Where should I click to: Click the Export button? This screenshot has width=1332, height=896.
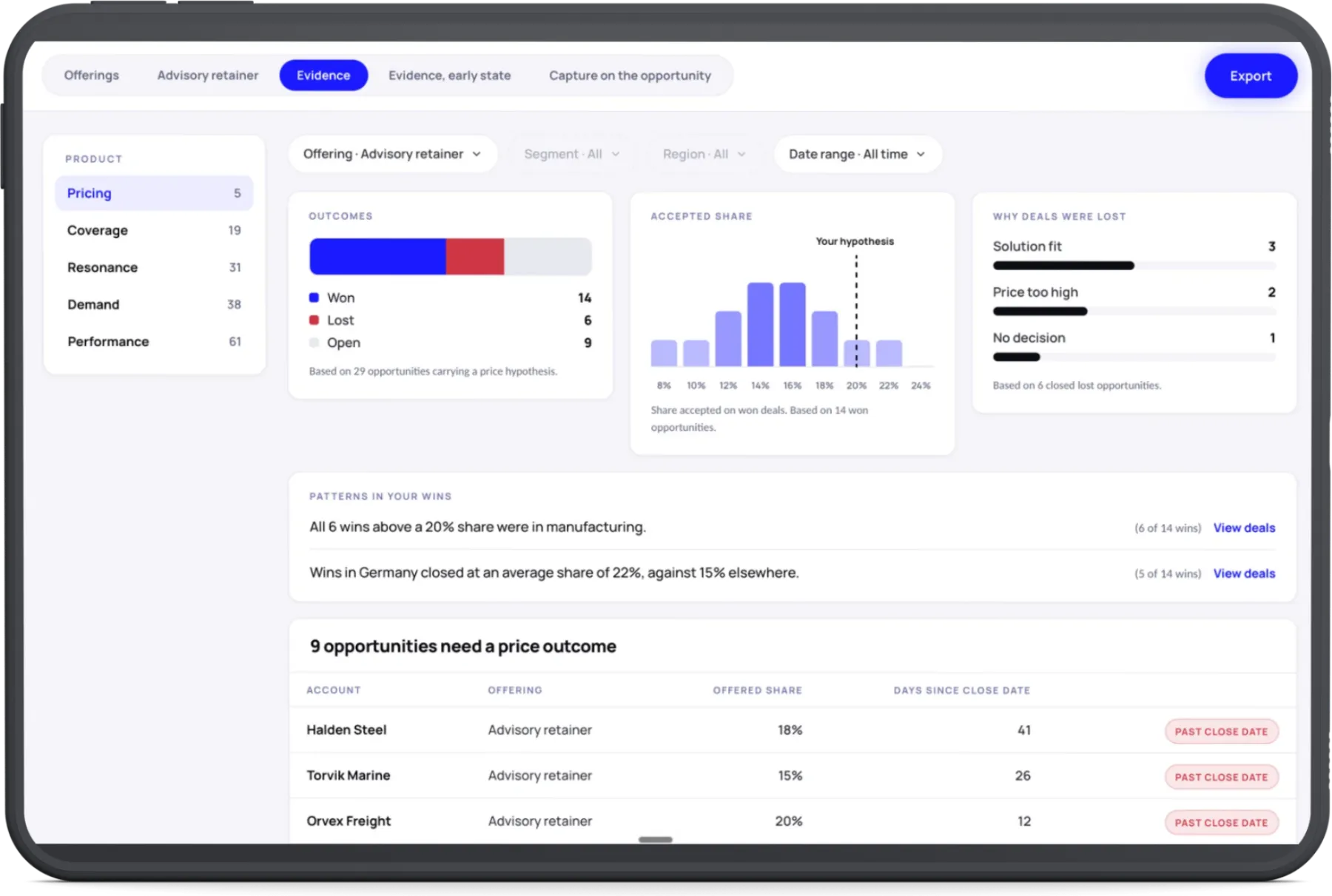(x=1251, y=75)
